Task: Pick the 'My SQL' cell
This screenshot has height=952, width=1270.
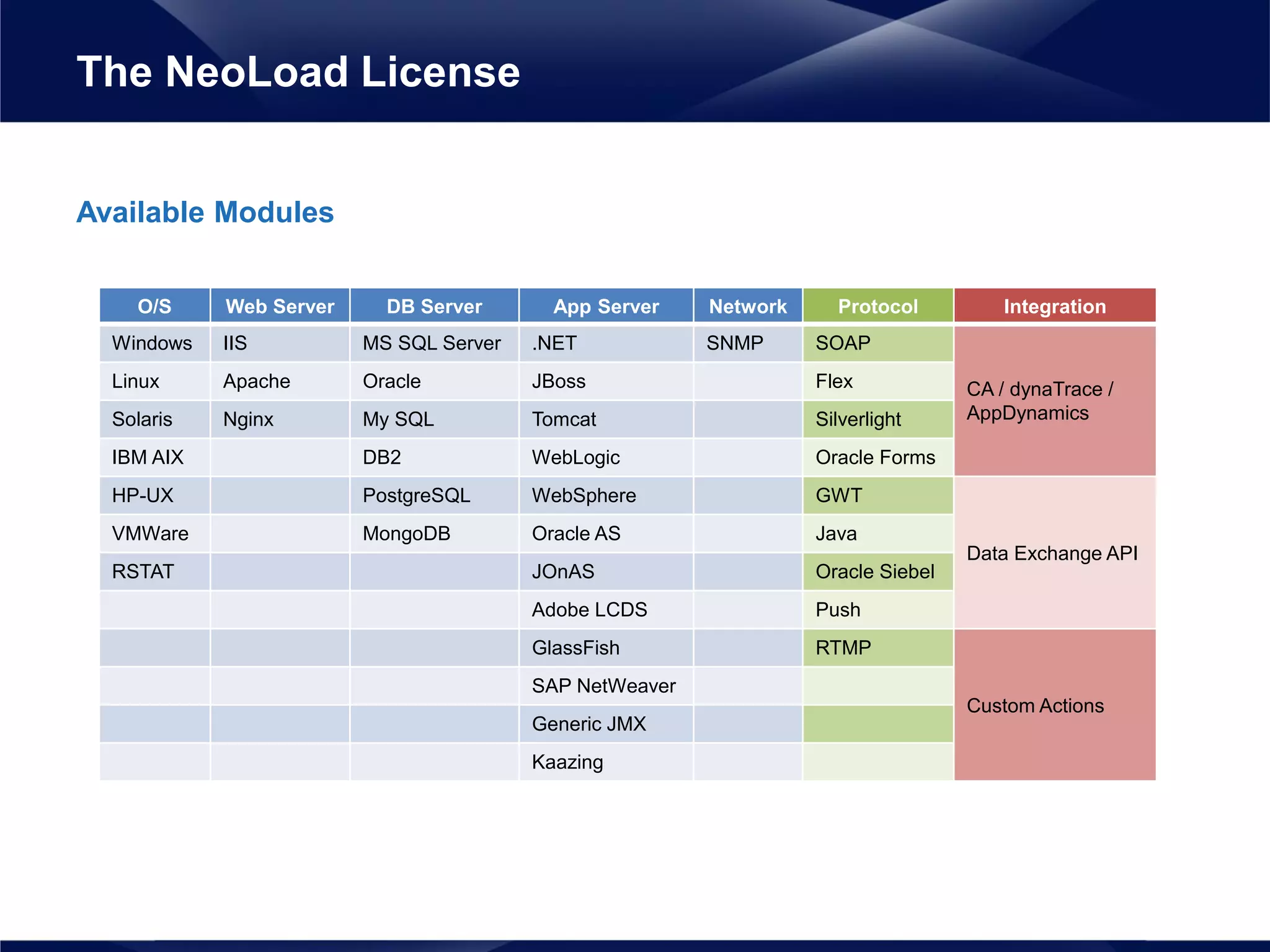Action: point(435,420)
